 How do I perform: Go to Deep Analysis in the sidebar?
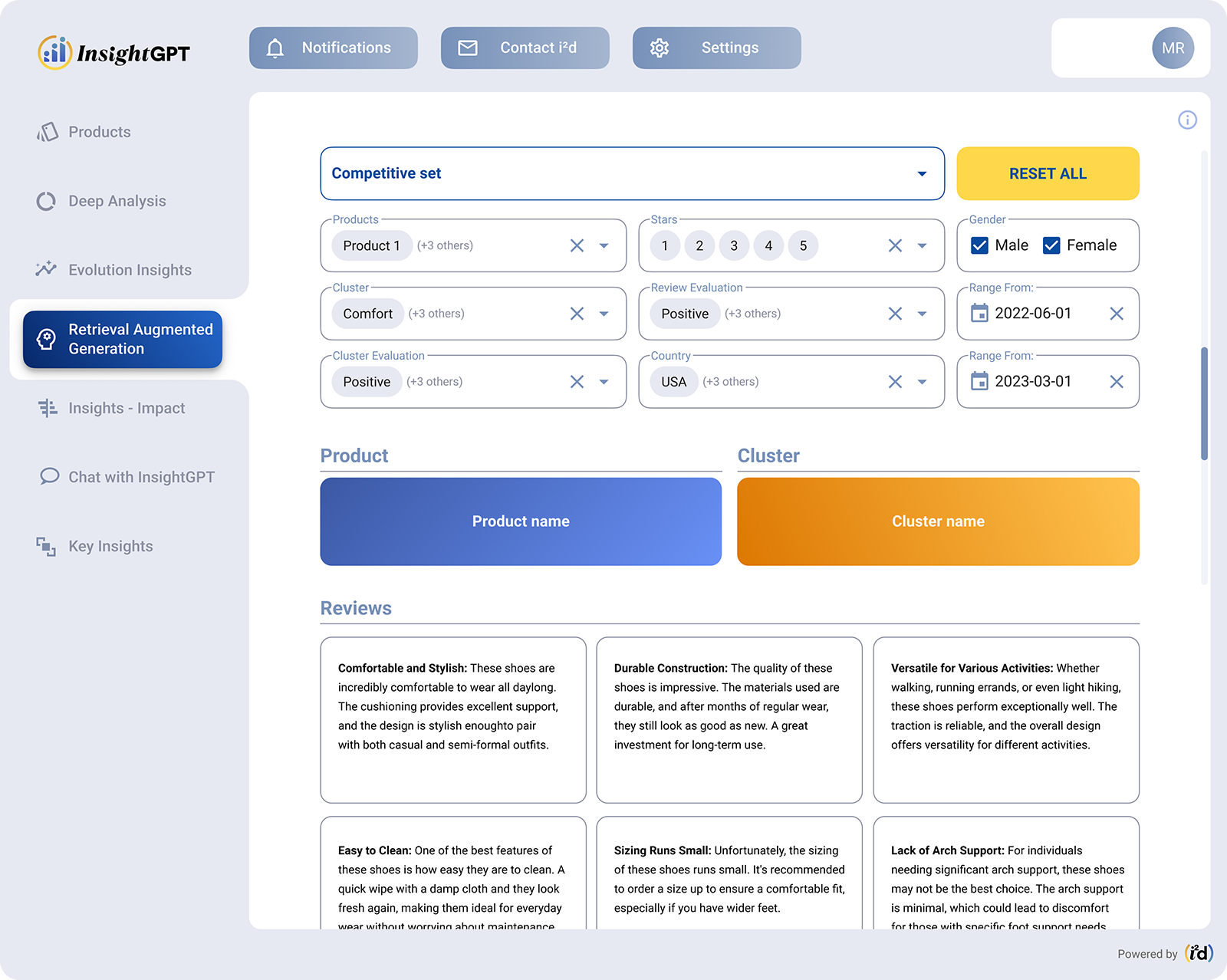click(117, 201)
